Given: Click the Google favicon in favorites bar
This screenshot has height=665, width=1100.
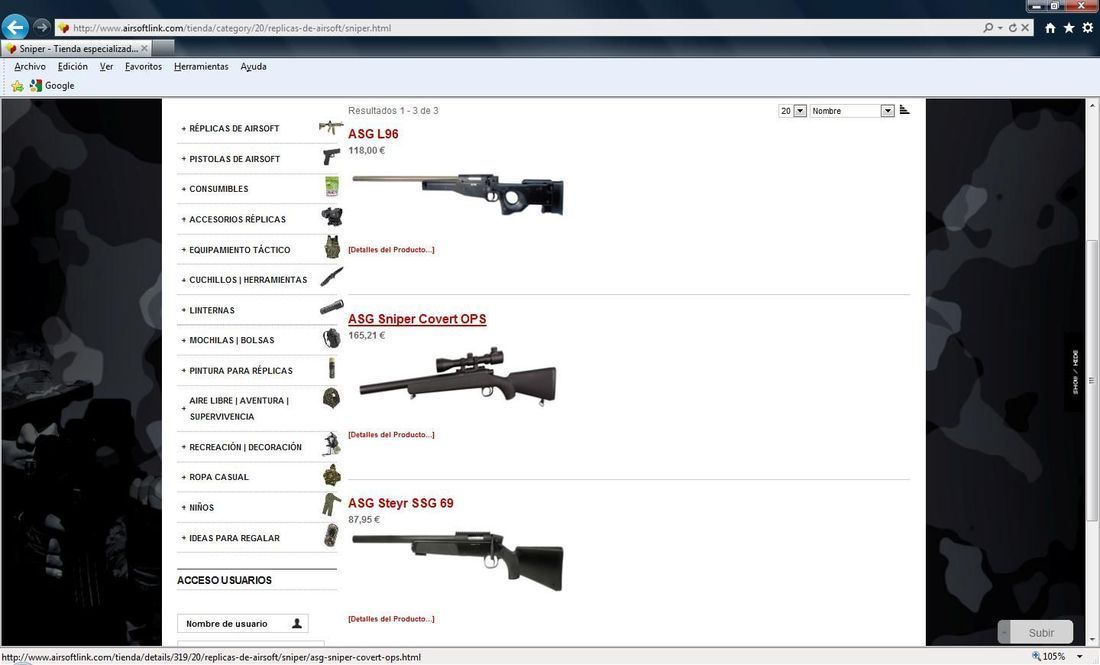Looking at the screenshot, I should point(36,86).
